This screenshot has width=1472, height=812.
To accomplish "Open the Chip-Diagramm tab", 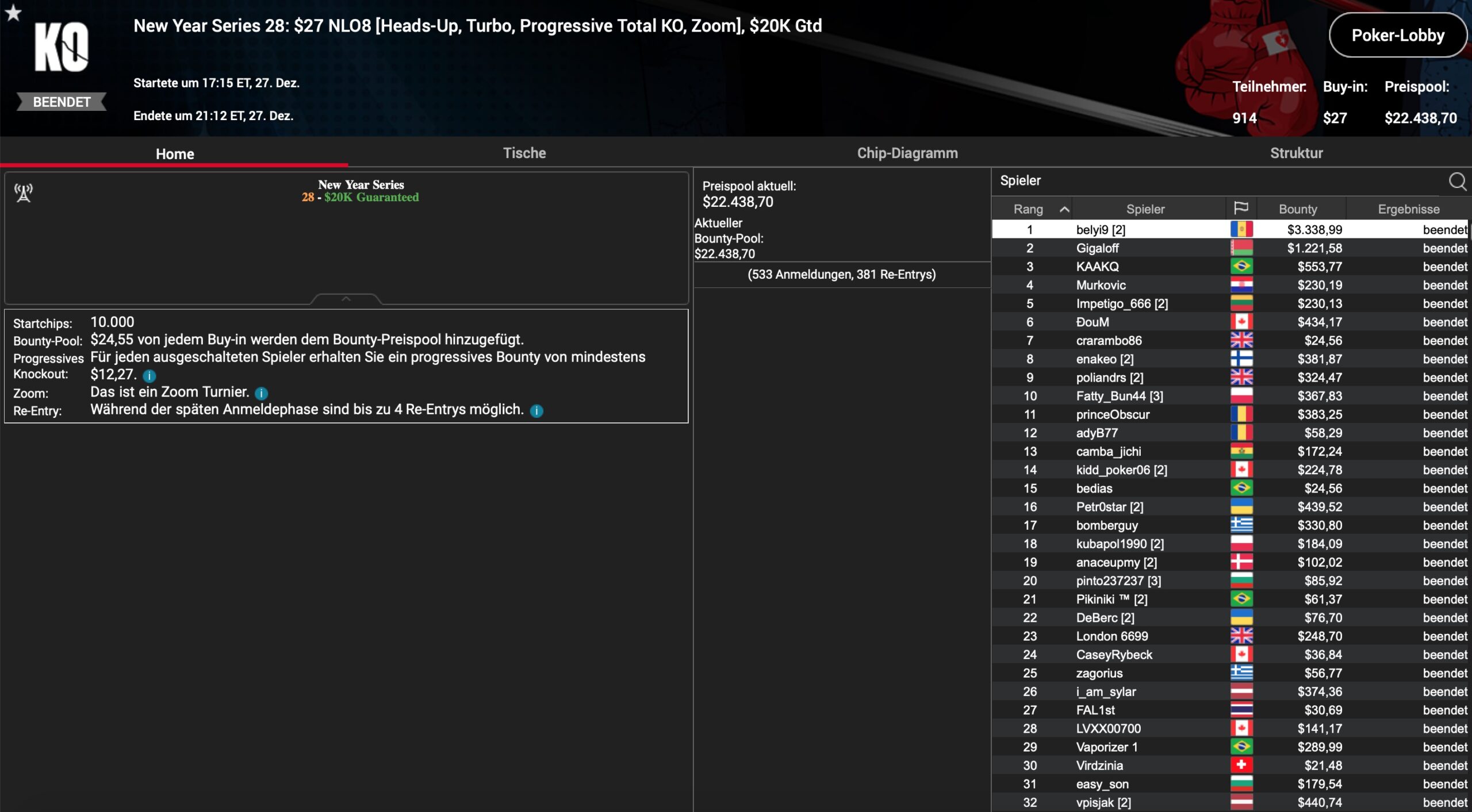I will click(907, 153).
